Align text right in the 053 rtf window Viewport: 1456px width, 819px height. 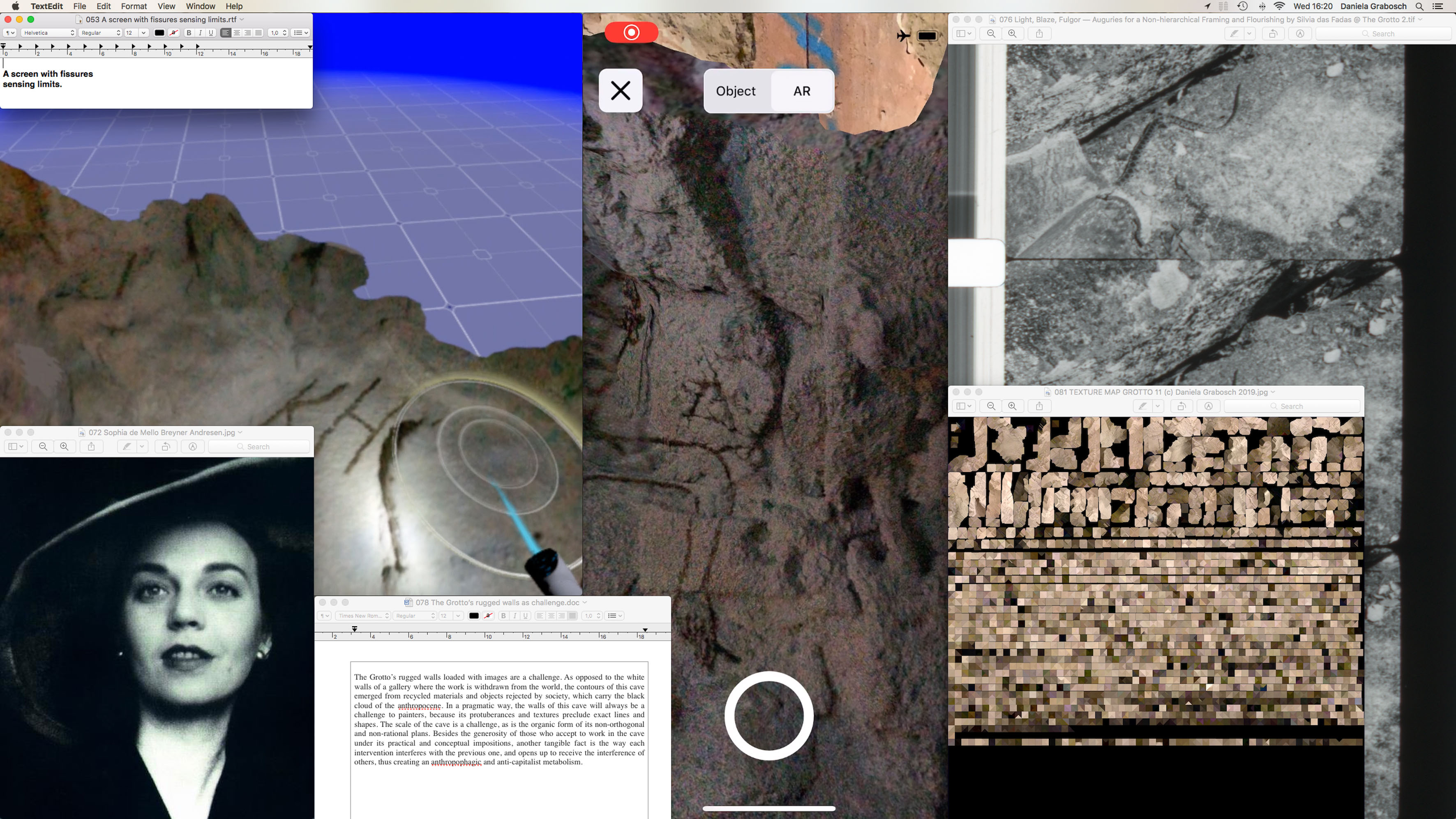coord(247,33)
